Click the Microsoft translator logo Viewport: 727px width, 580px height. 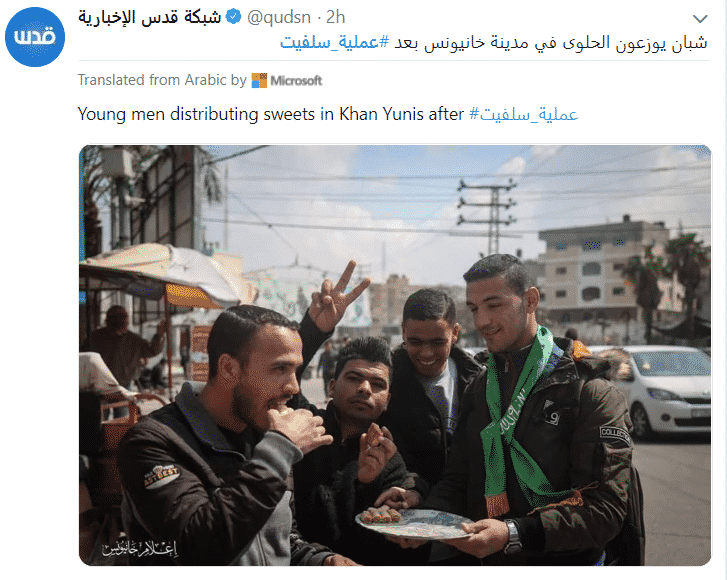(259, 81)
